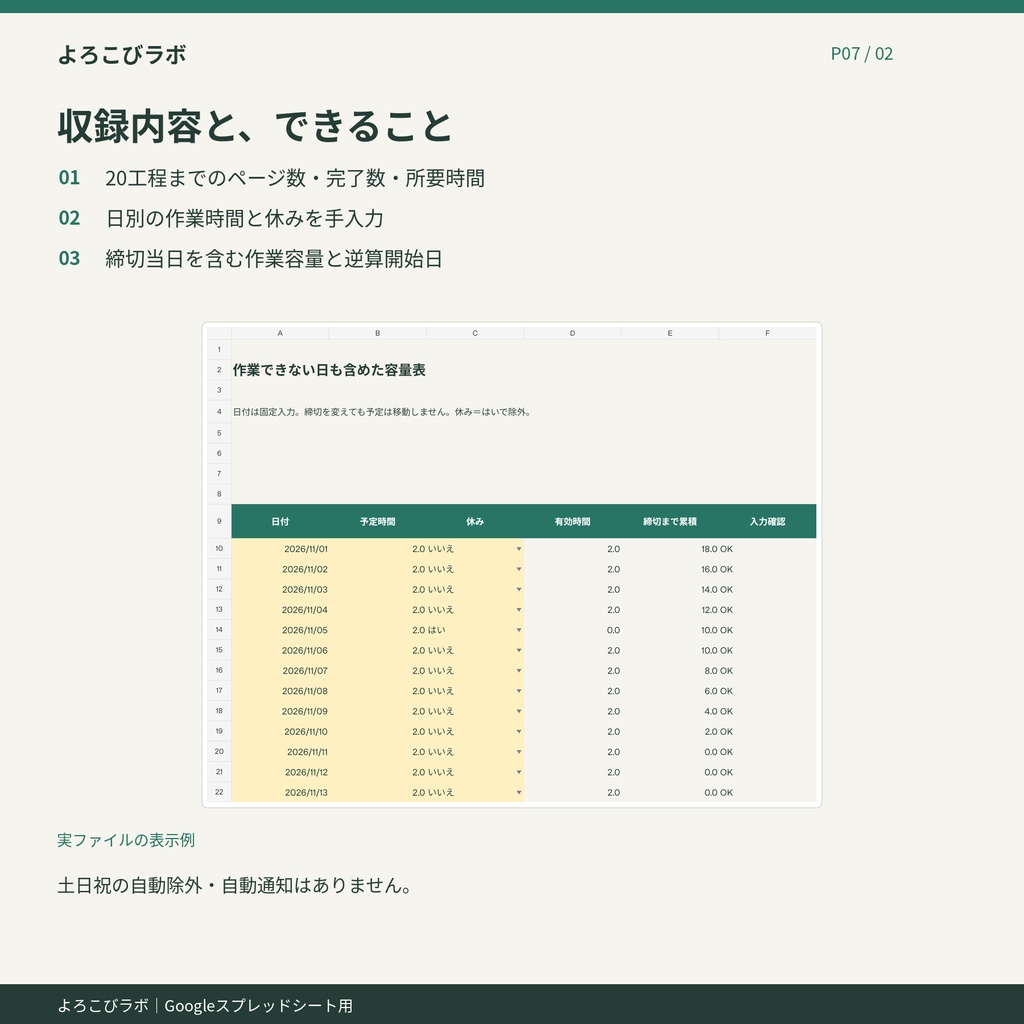
Task: Open the 休み dropdown arrow for 2026/11/12
Action: click(x=519, y=772)
